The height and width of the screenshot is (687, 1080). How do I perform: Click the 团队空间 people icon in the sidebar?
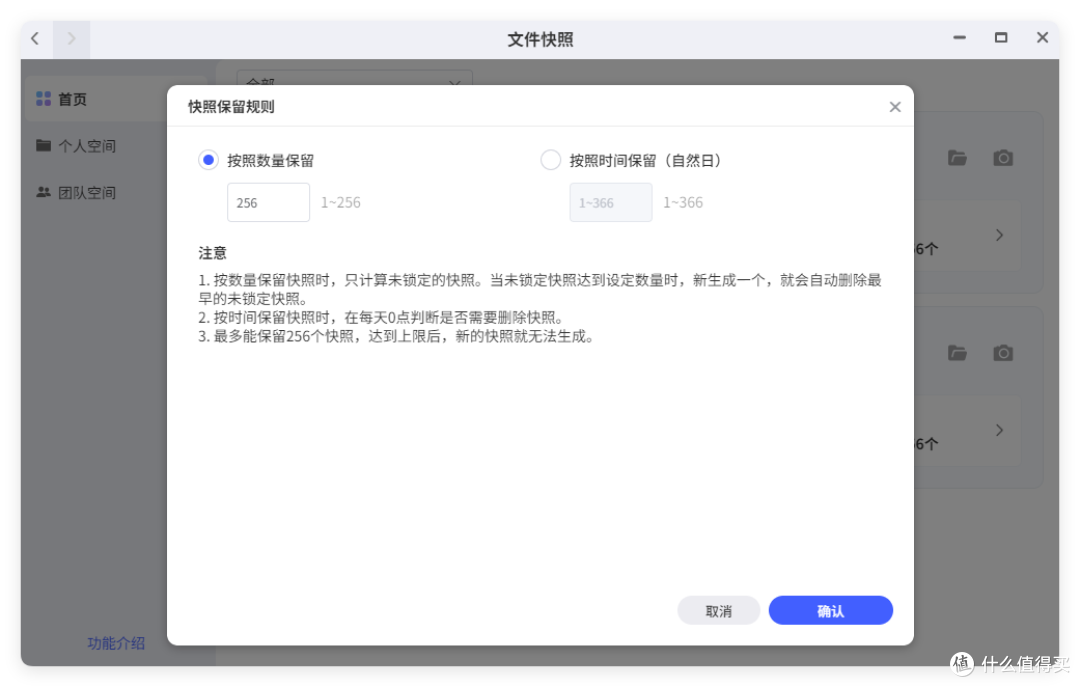coord(43,192)
